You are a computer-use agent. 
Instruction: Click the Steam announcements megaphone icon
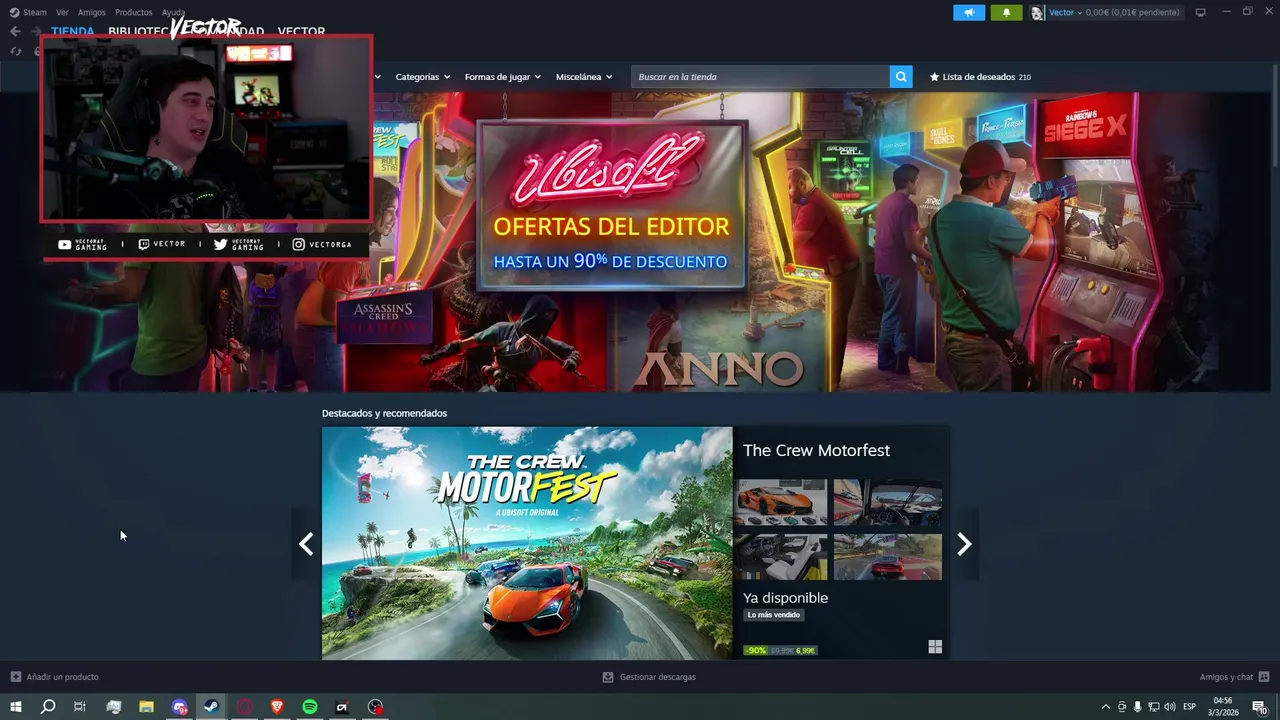pos(969,12)
